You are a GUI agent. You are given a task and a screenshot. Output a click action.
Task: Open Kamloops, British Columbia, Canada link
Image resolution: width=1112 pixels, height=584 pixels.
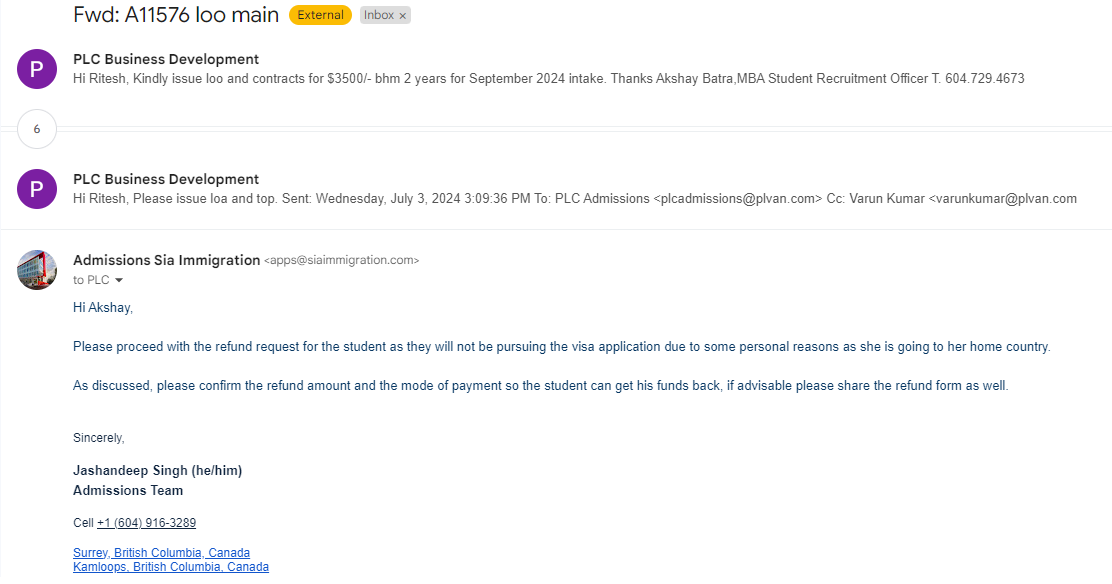pos(171,567)
